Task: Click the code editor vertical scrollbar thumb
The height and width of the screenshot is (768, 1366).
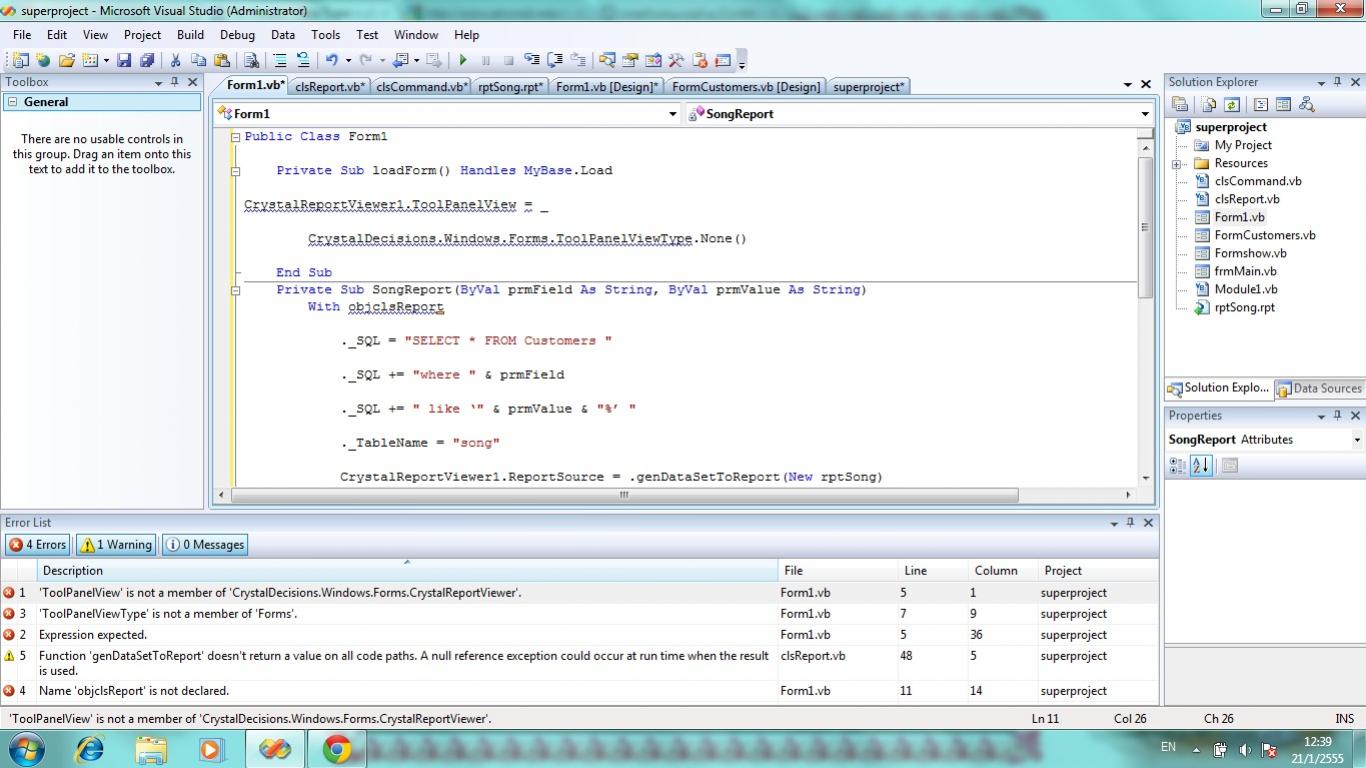Action: (x=1145, y=227)
